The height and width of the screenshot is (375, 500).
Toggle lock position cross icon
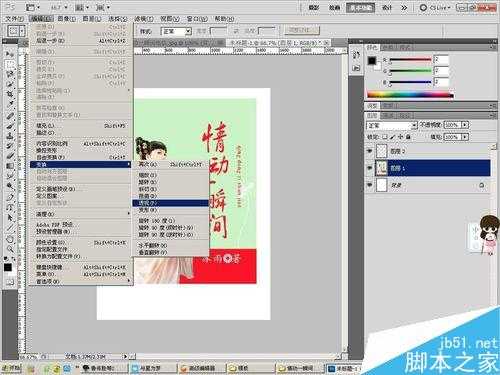click(x=400, y=137)
